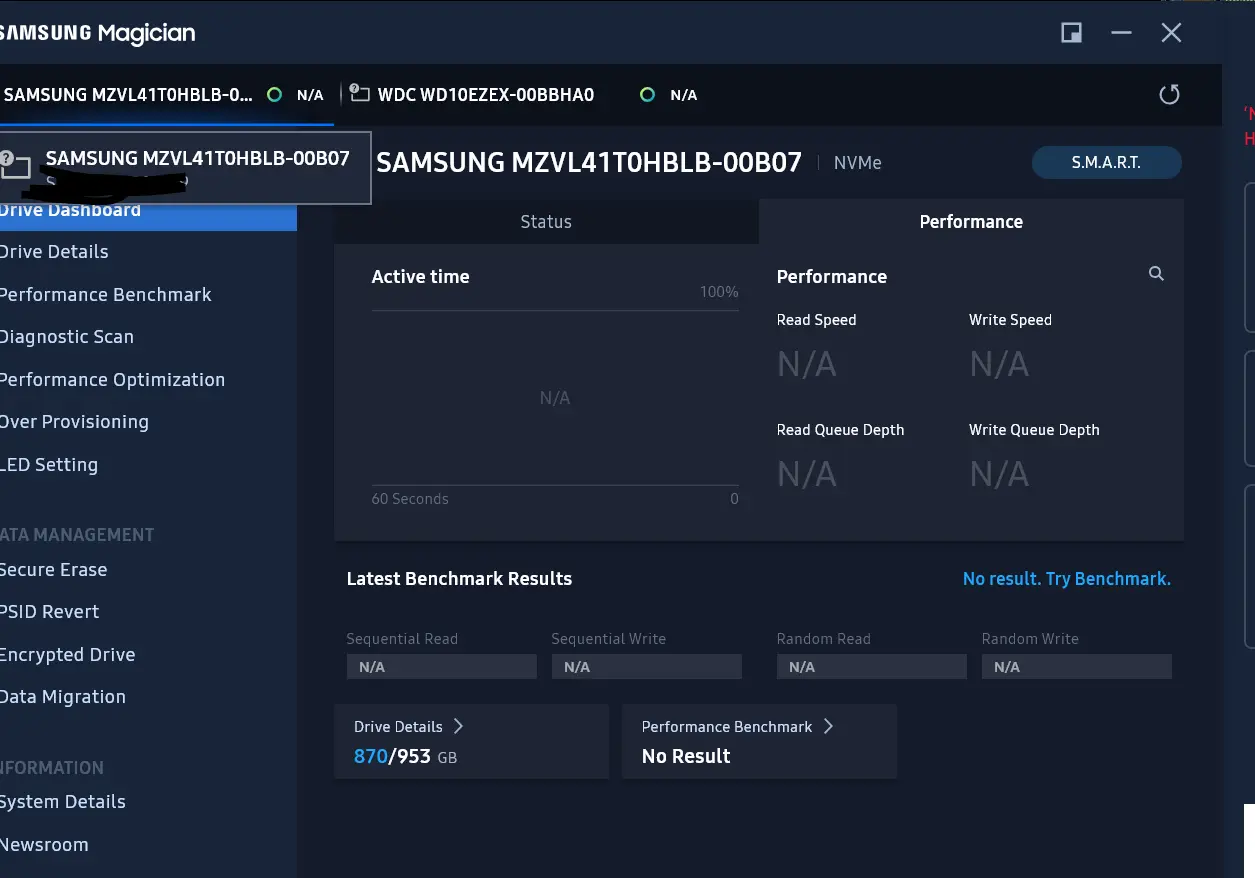Click the DATA MANAGEMENT section header in sidebar
The height and width of the screenshot is (878, 1255).
[x=77, y=535]
